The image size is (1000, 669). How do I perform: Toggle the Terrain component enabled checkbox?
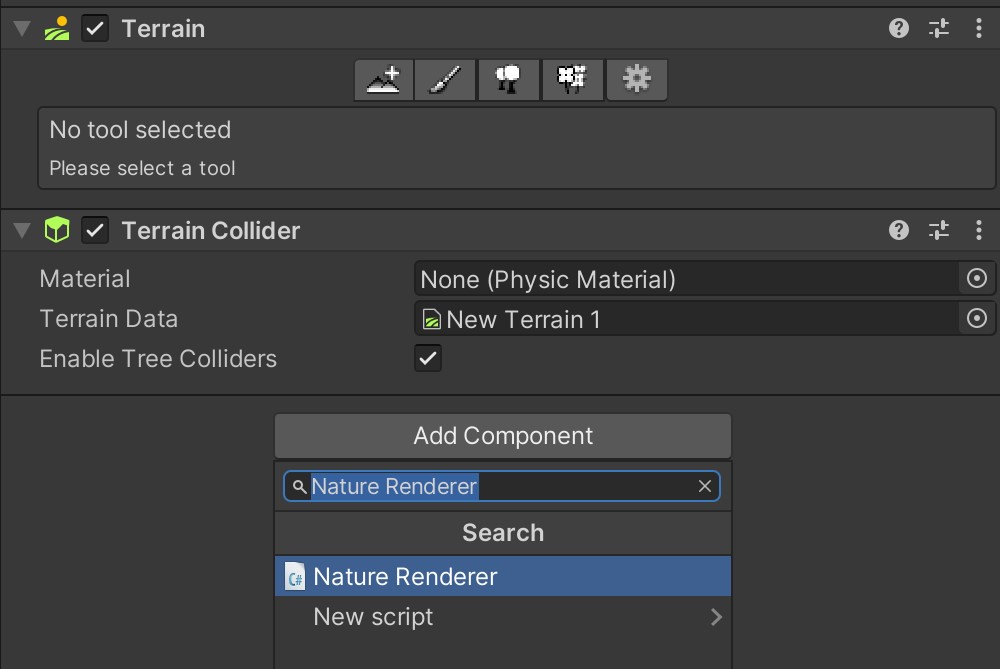(97, 28)
